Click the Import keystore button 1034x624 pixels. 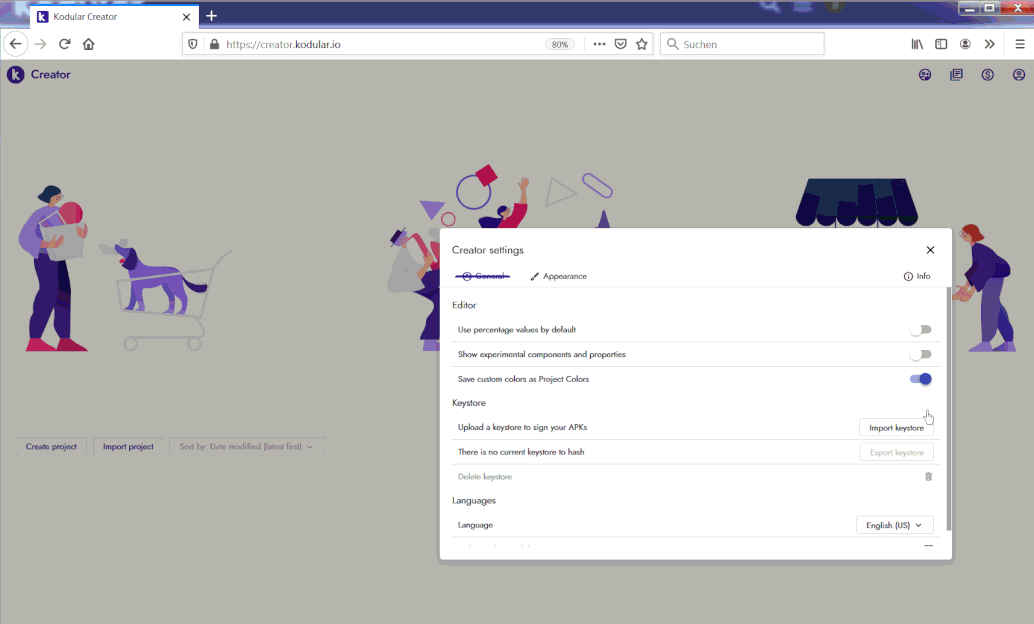coord(896,428)
